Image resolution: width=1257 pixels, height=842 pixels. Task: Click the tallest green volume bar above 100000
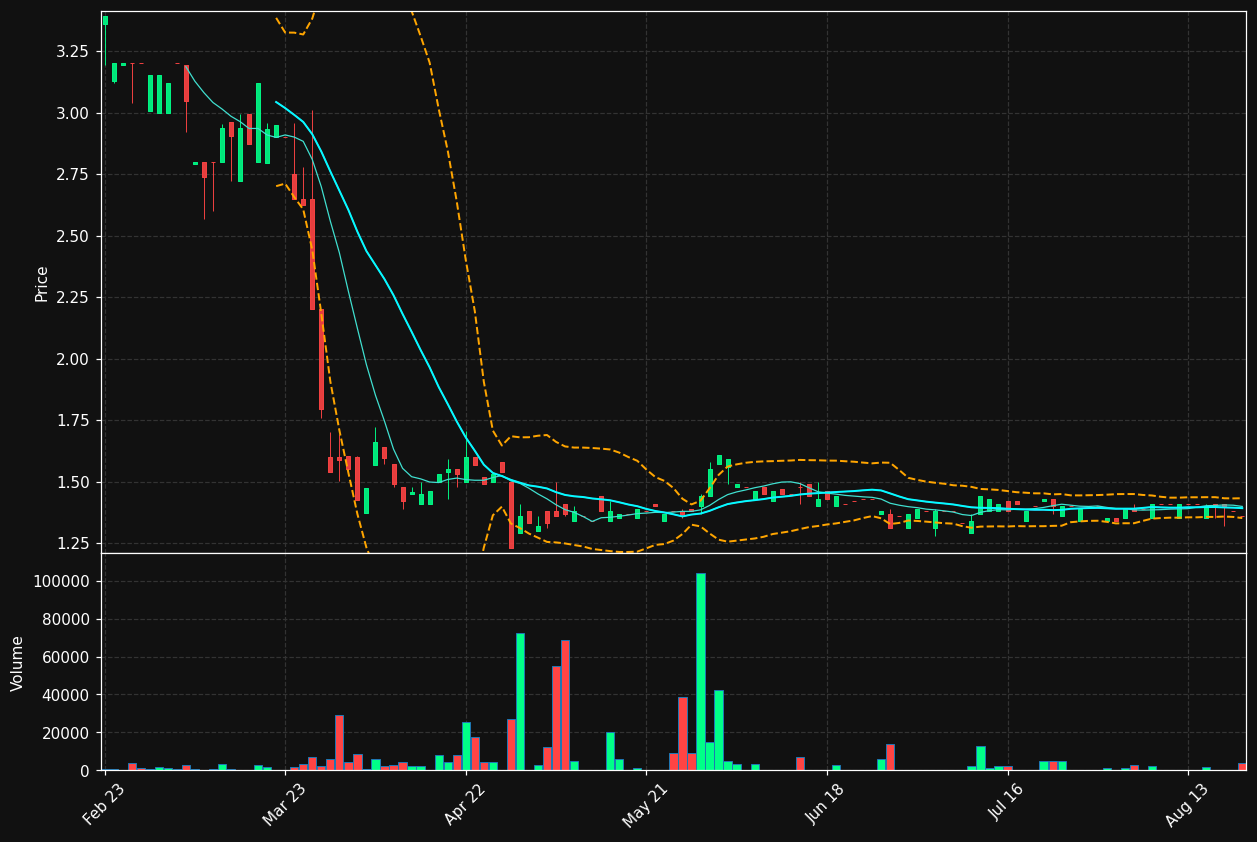coord(701,672)
